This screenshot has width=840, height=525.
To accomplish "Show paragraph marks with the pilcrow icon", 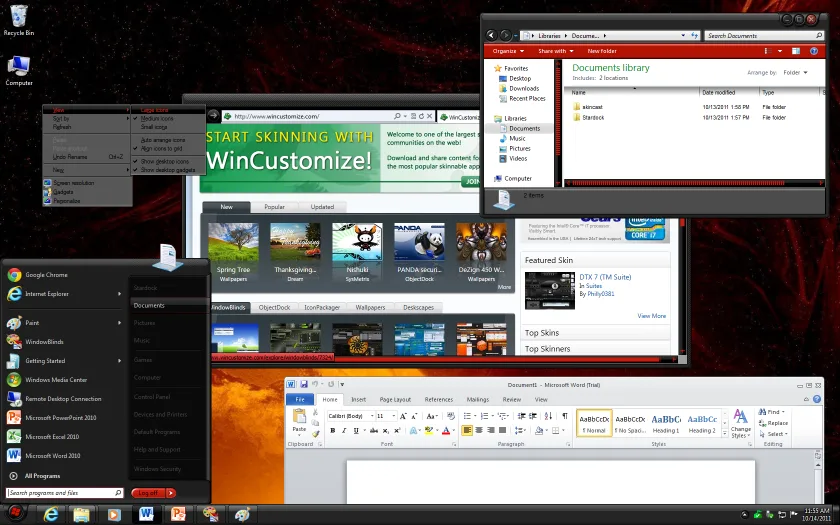I will (x=565, y=416).
